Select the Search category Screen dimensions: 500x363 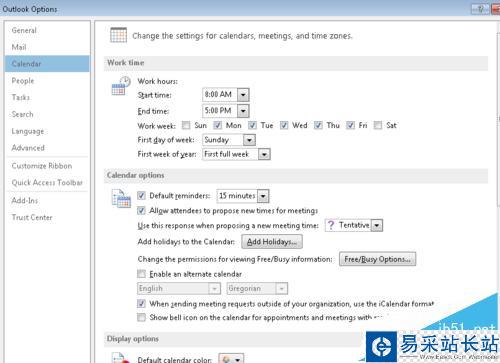point(47,114)
